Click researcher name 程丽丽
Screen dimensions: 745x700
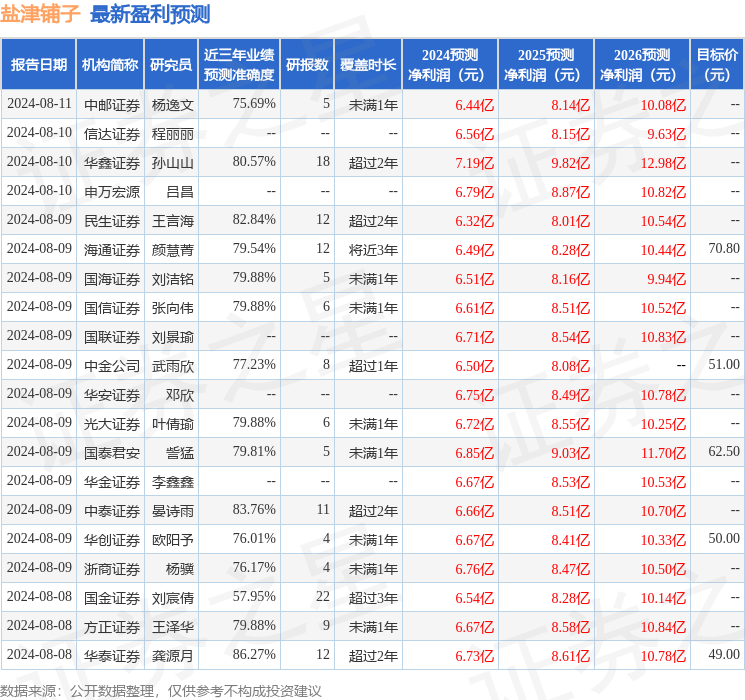tap(172, 134)
